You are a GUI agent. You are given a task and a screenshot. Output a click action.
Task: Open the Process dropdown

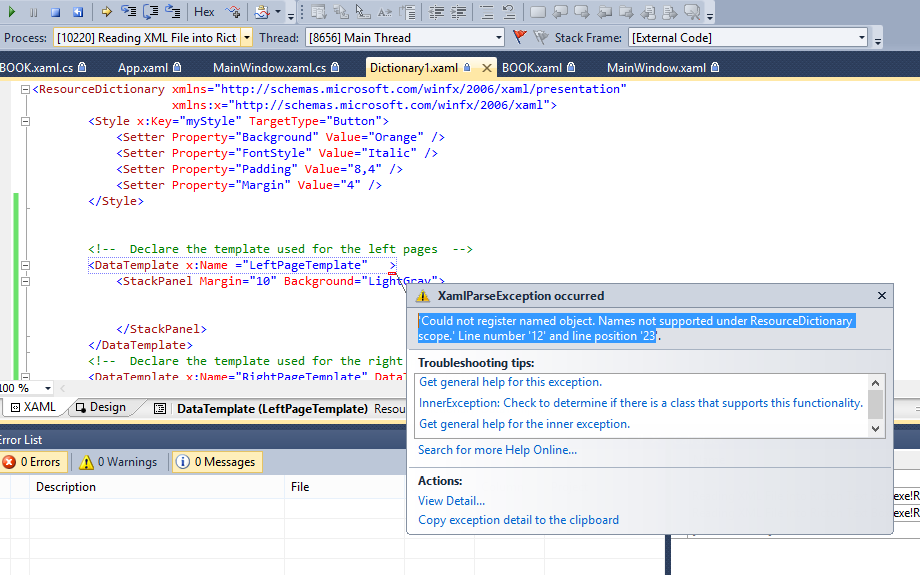tap(246, 38)
